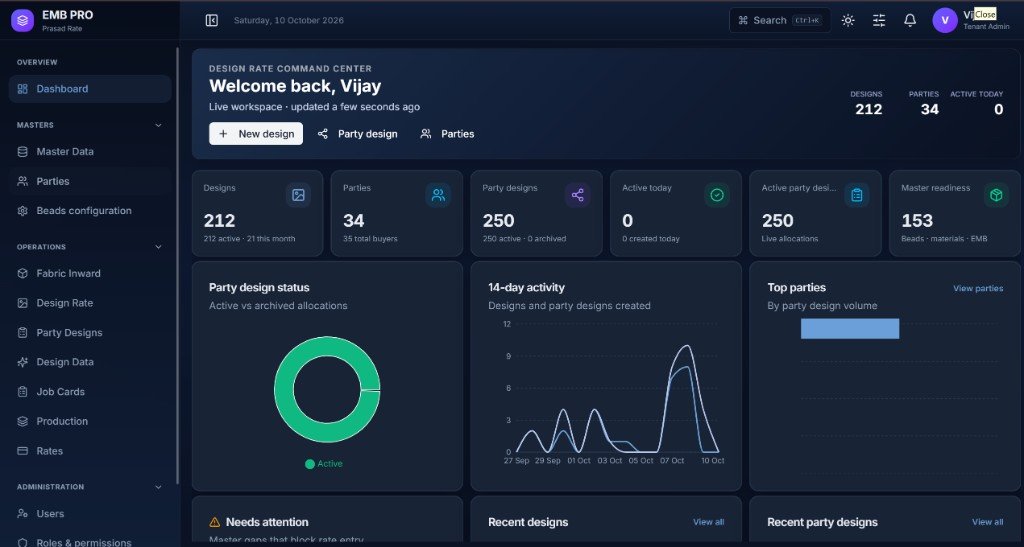Image resolution: width=1024 pixels, height=547 pixels.
Task: Click the EMB PRO logo icon
Action: pos(23,20)
